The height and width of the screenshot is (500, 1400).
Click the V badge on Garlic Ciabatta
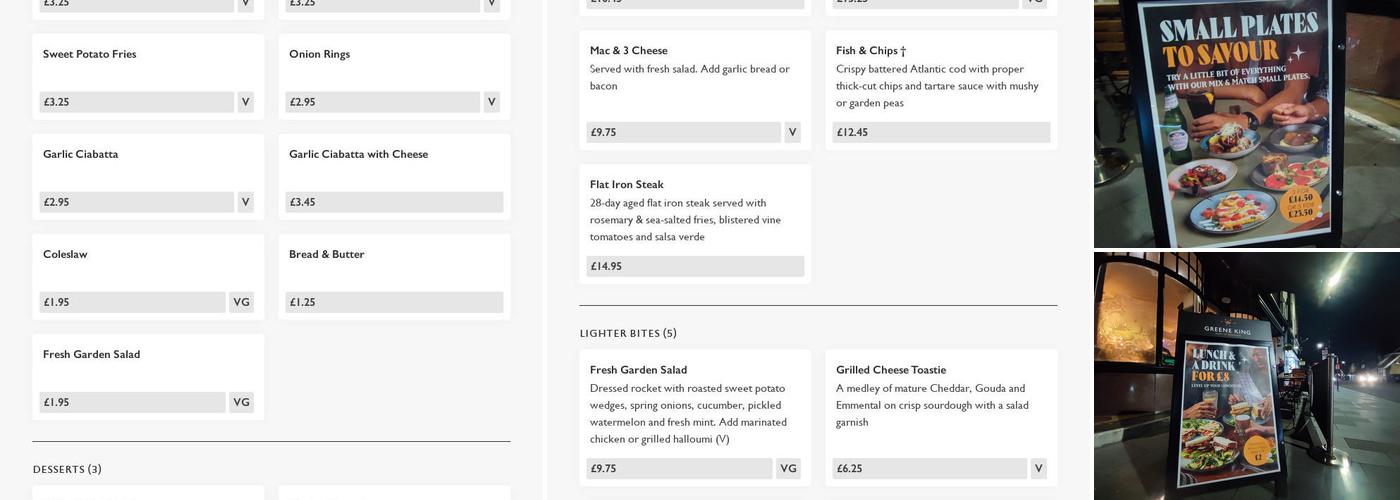tap(245, 202)
